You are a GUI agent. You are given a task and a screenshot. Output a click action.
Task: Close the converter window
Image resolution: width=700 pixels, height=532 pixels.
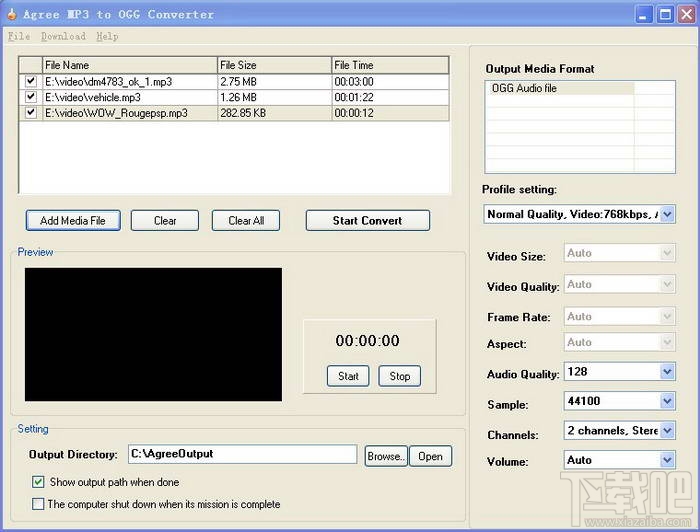[x=687, y=15]
